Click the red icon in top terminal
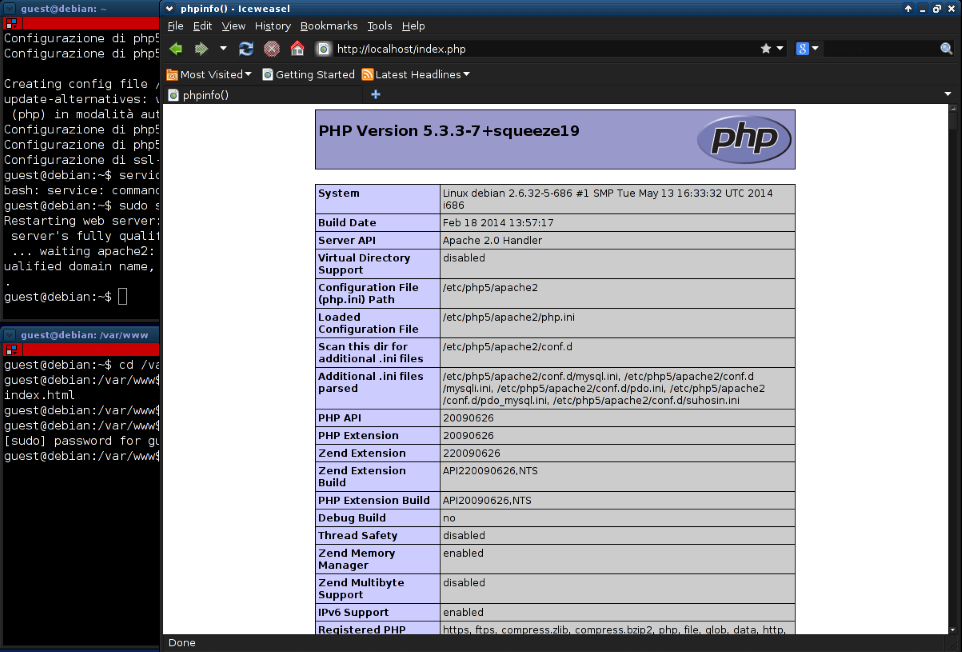Screen dimensions: 962x652 point(12,23)
